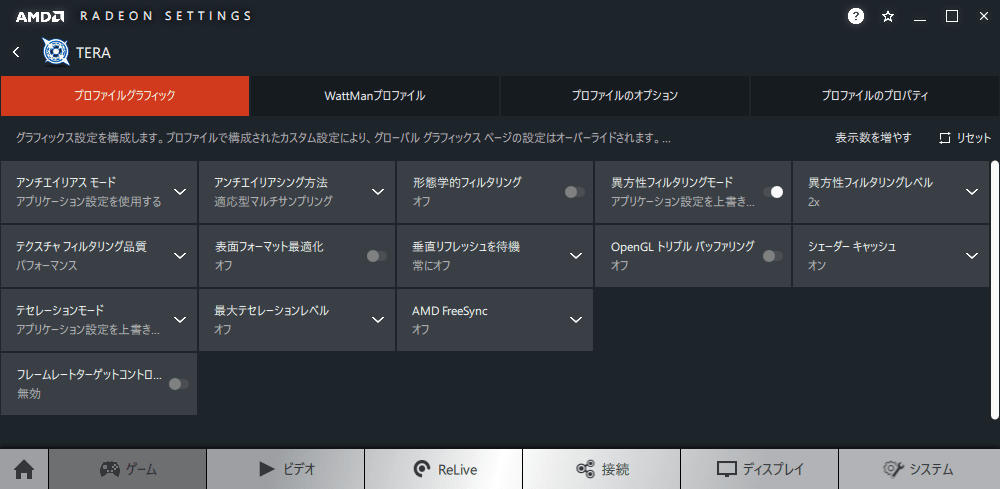Go back using the back arrow
This screenshot has width=1000, height=489.
[x=17, y=52]
